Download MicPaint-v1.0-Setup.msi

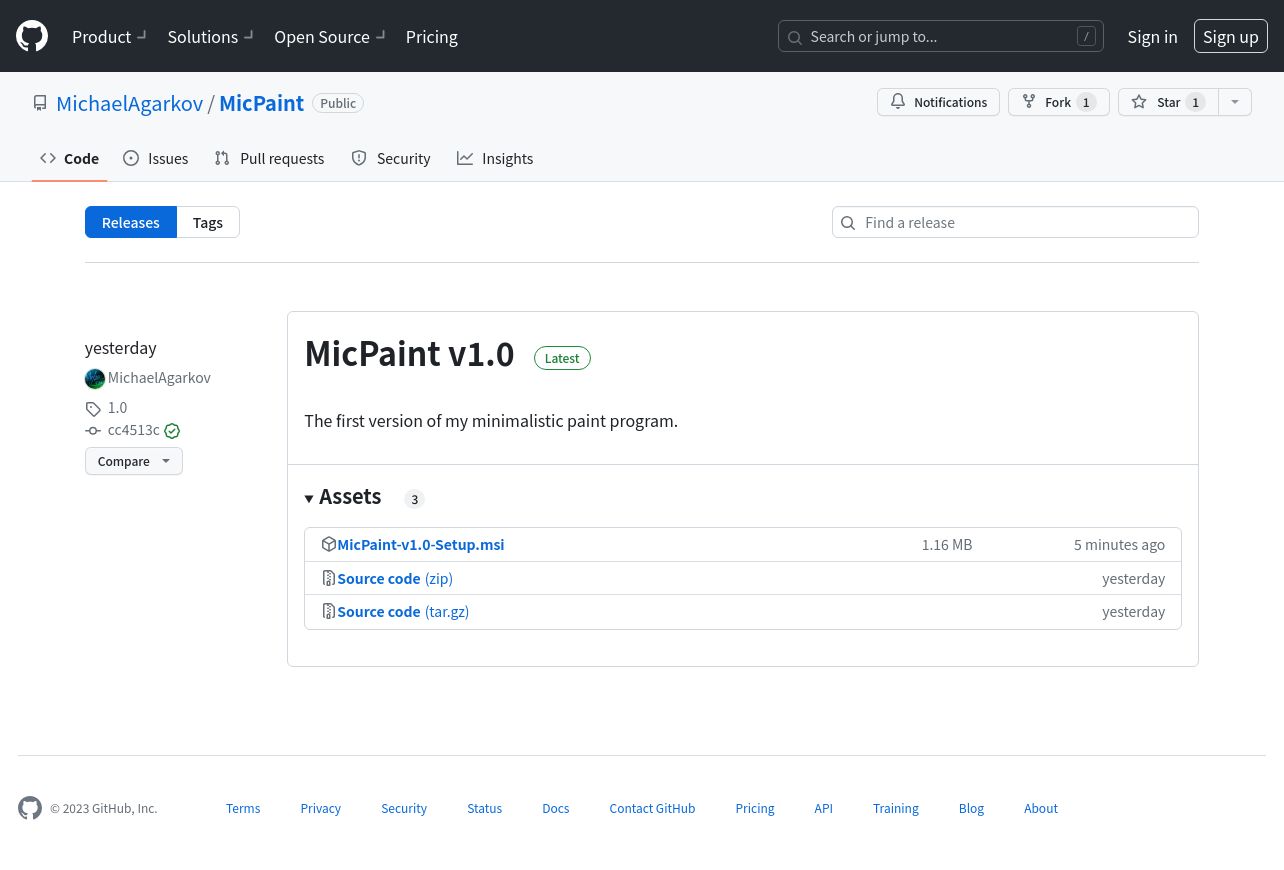click(421, 544)
